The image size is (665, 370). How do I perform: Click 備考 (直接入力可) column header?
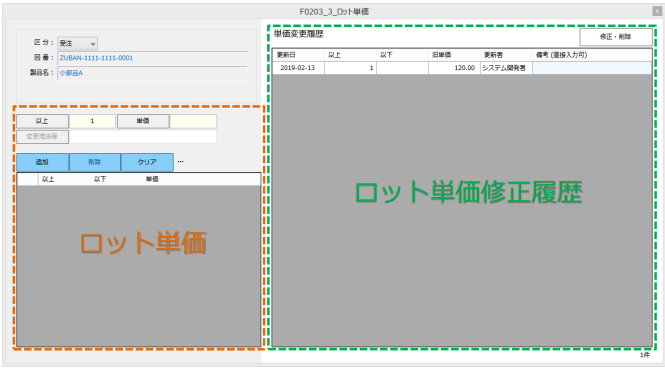click(x=592, y=55)
